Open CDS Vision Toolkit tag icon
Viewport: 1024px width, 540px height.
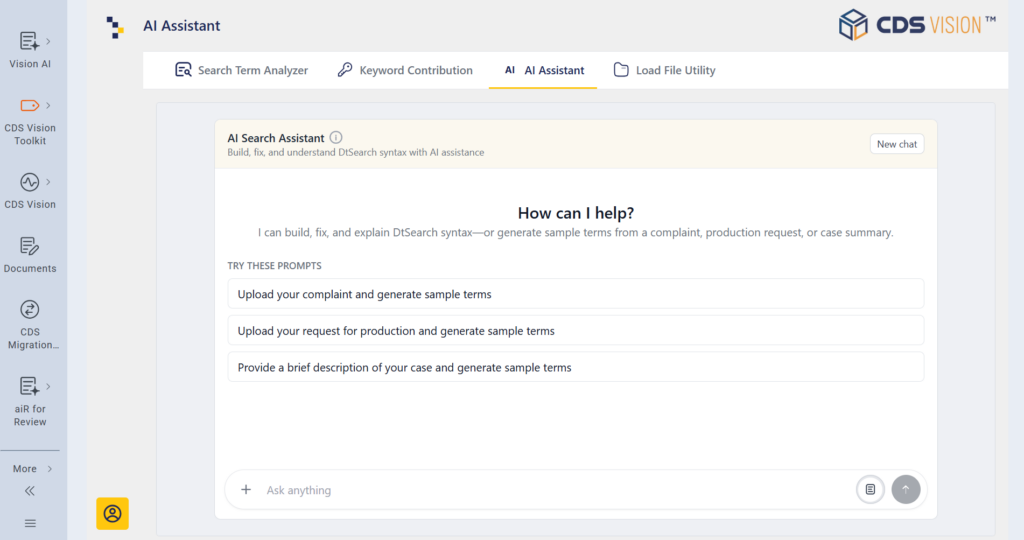click(29, 105)
